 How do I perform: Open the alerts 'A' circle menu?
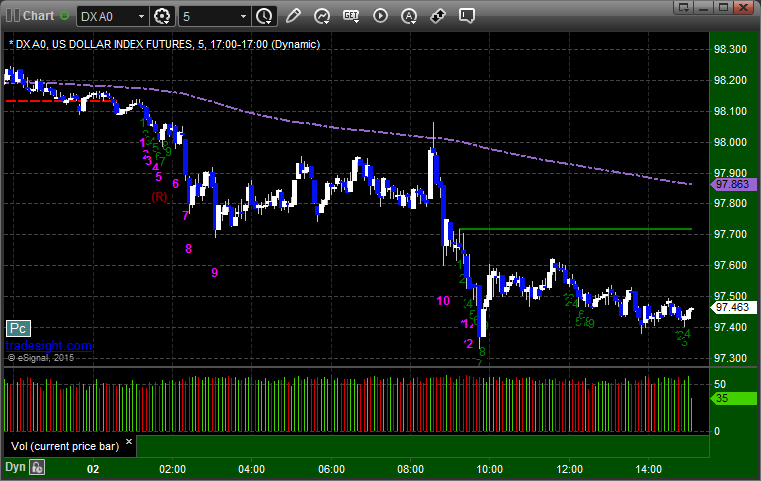coord(409,16)
